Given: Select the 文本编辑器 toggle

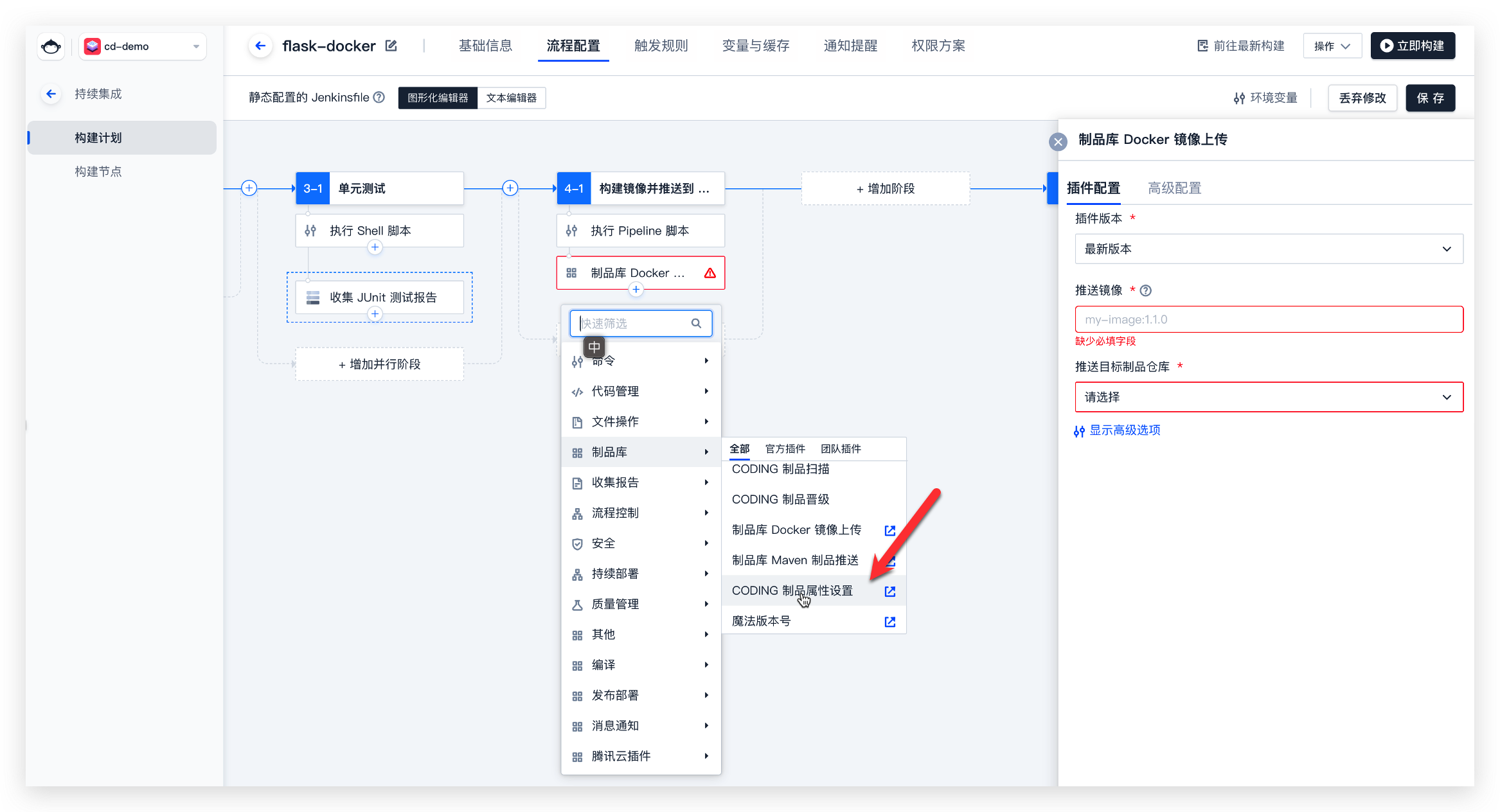Looking at the screenshot, I should coord(512,98).
